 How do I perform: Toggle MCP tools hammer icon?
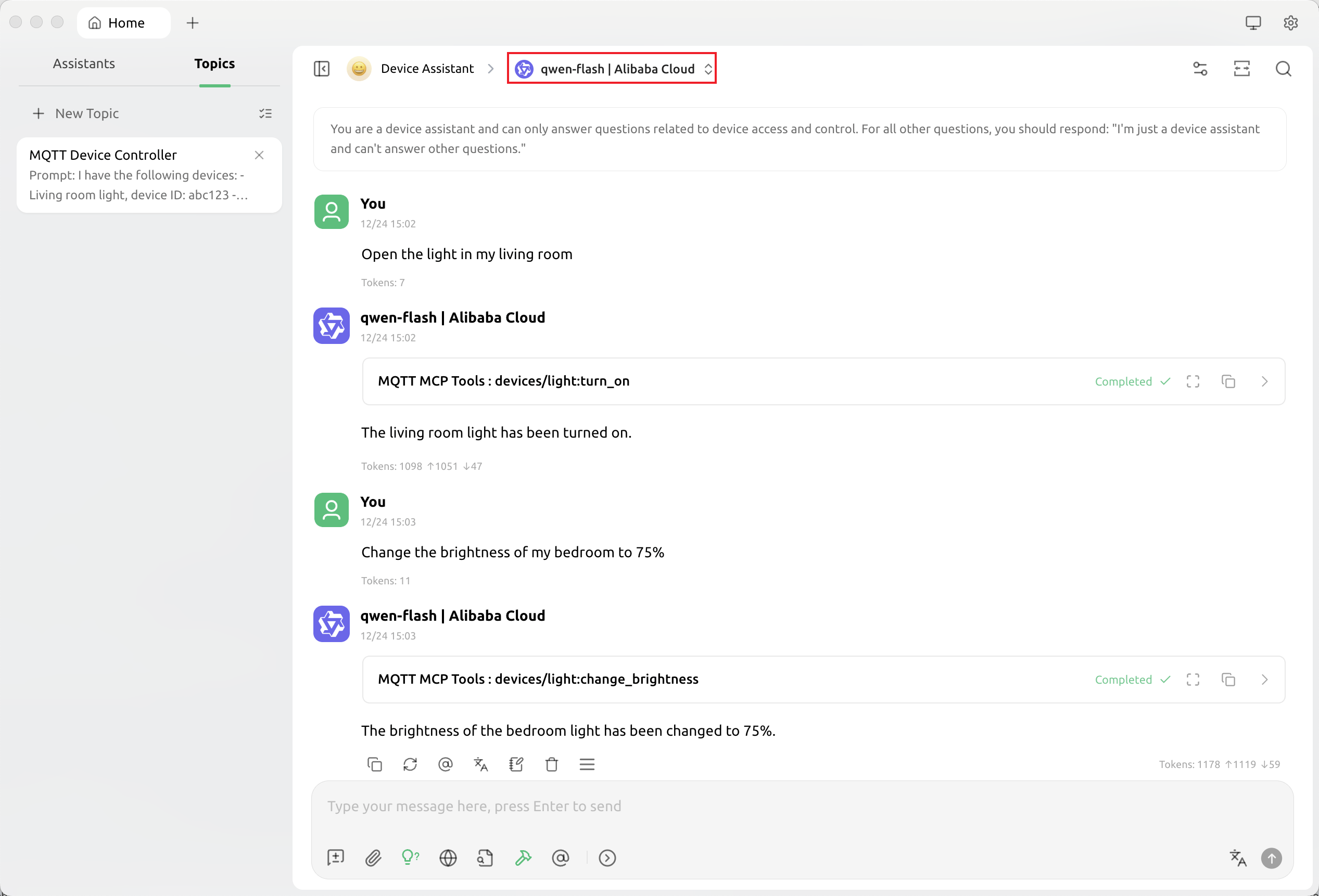point(523,857)
